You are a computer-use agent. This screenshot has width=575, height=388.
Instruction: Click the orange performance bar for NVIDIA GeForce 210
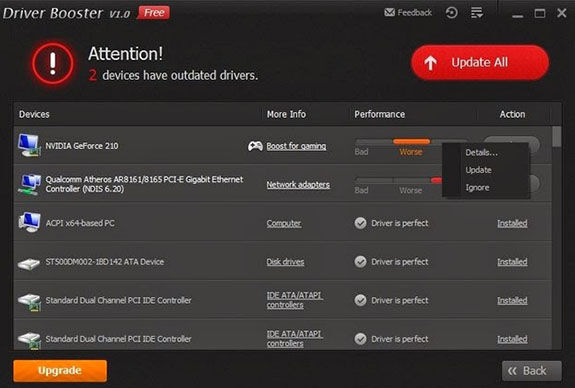tap(411, 141)
